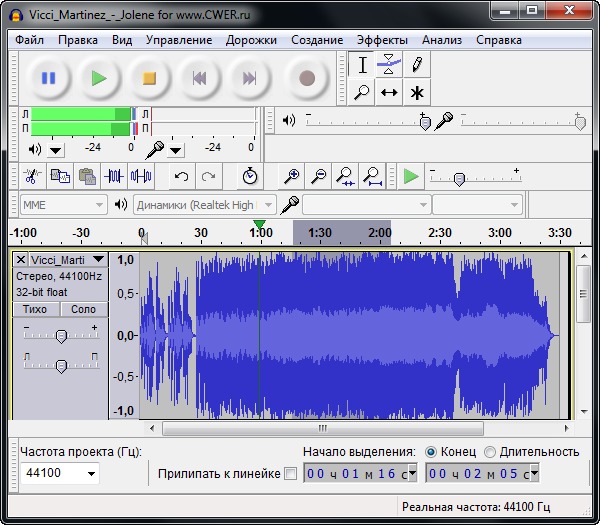Screen dimensions: 600x525
Task: Enable the Прилипать к линейке checkbox
Action: (x=290, y=474)
